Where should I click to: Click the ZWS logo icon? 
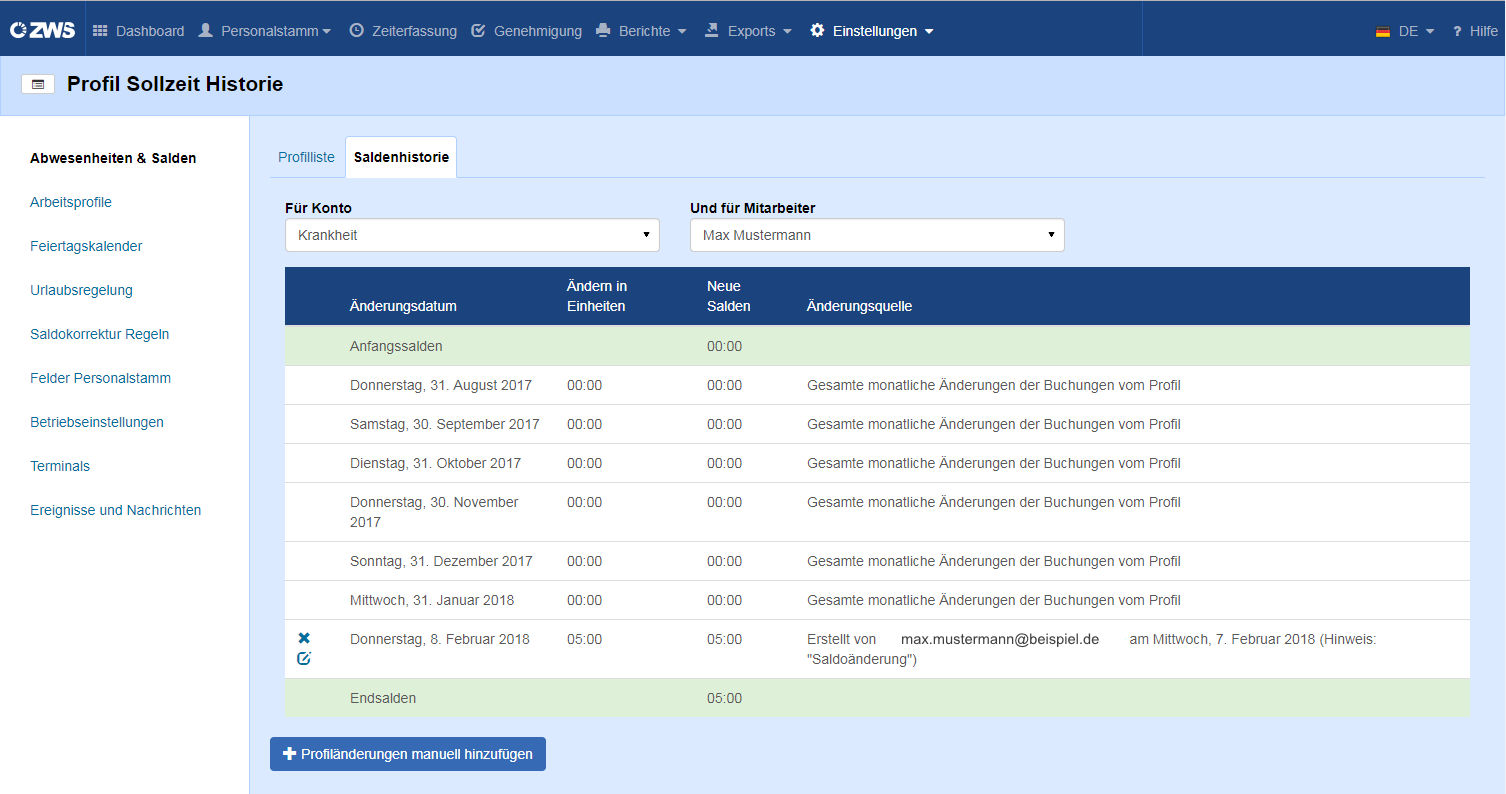tap(42, 30)
